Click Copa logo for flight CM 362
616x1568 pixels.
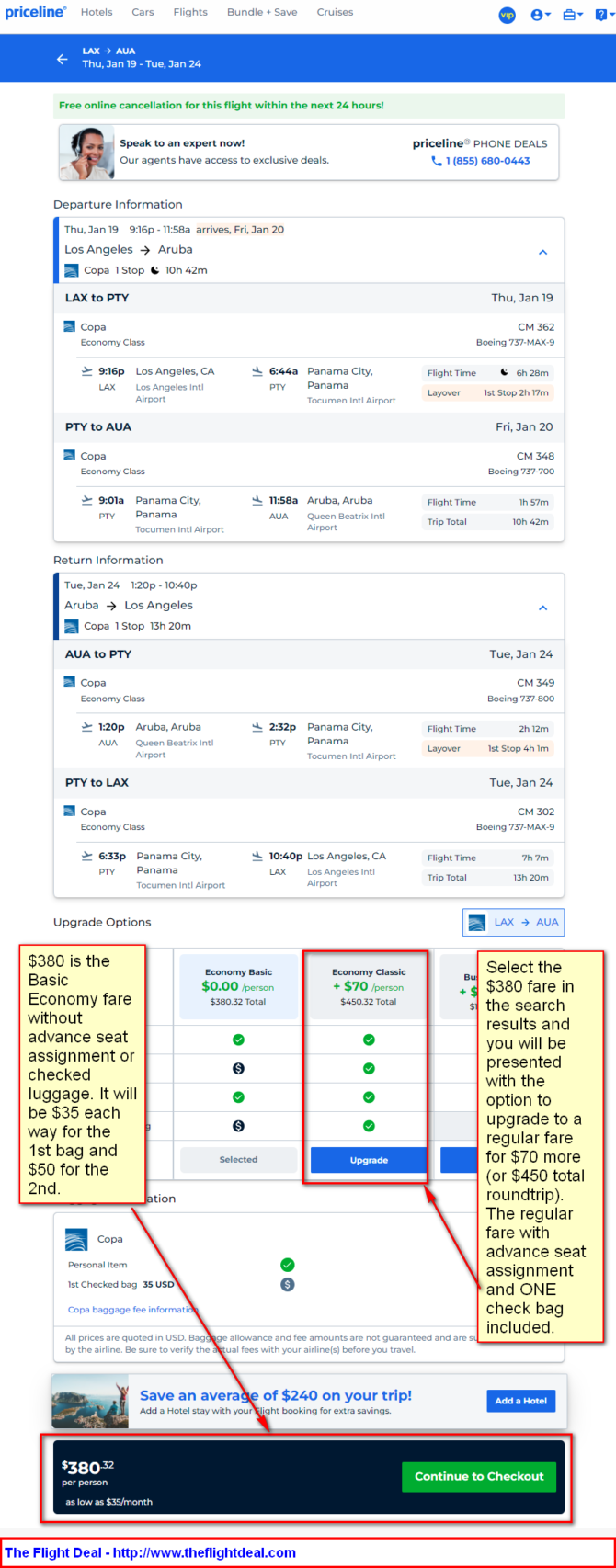[x=69, y=326]
